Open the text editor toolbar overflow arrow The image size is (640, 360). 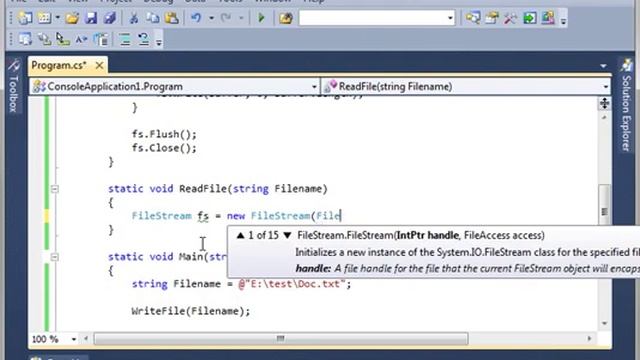(159, 41)
